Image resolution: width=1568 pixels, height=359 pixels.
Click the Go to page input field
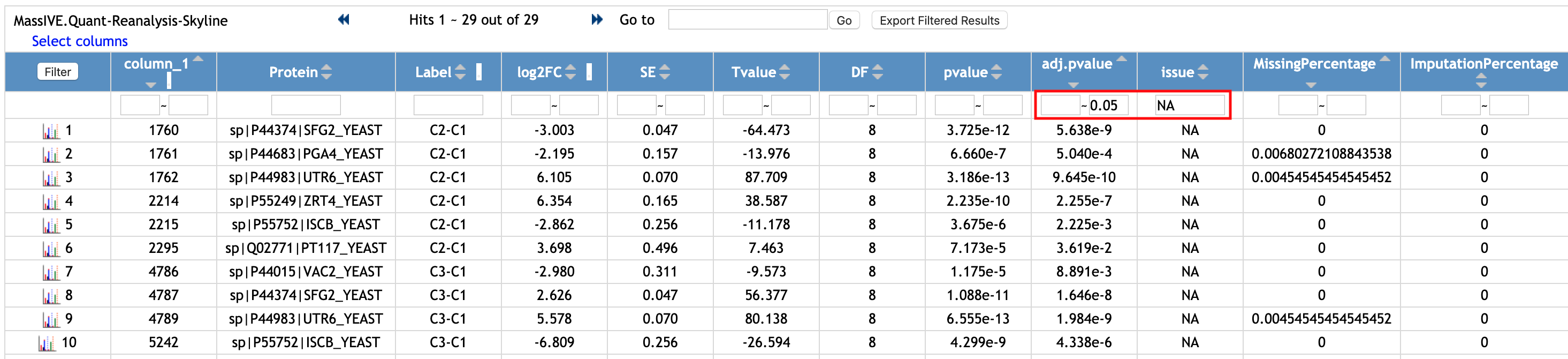pos(747,19)
